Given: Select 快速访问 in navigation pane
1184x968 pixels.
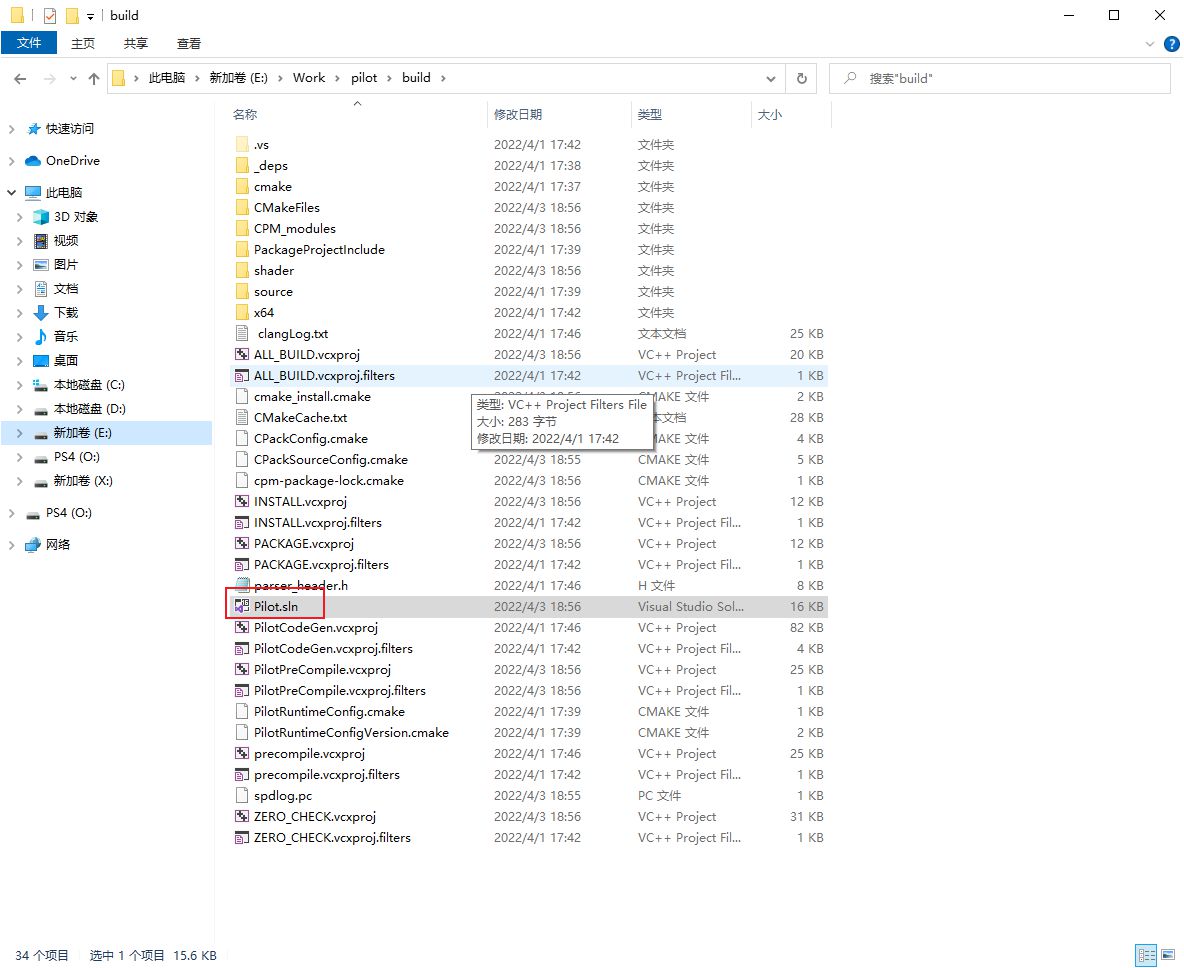Looking at the screenshot, I should tap(69, 129).
